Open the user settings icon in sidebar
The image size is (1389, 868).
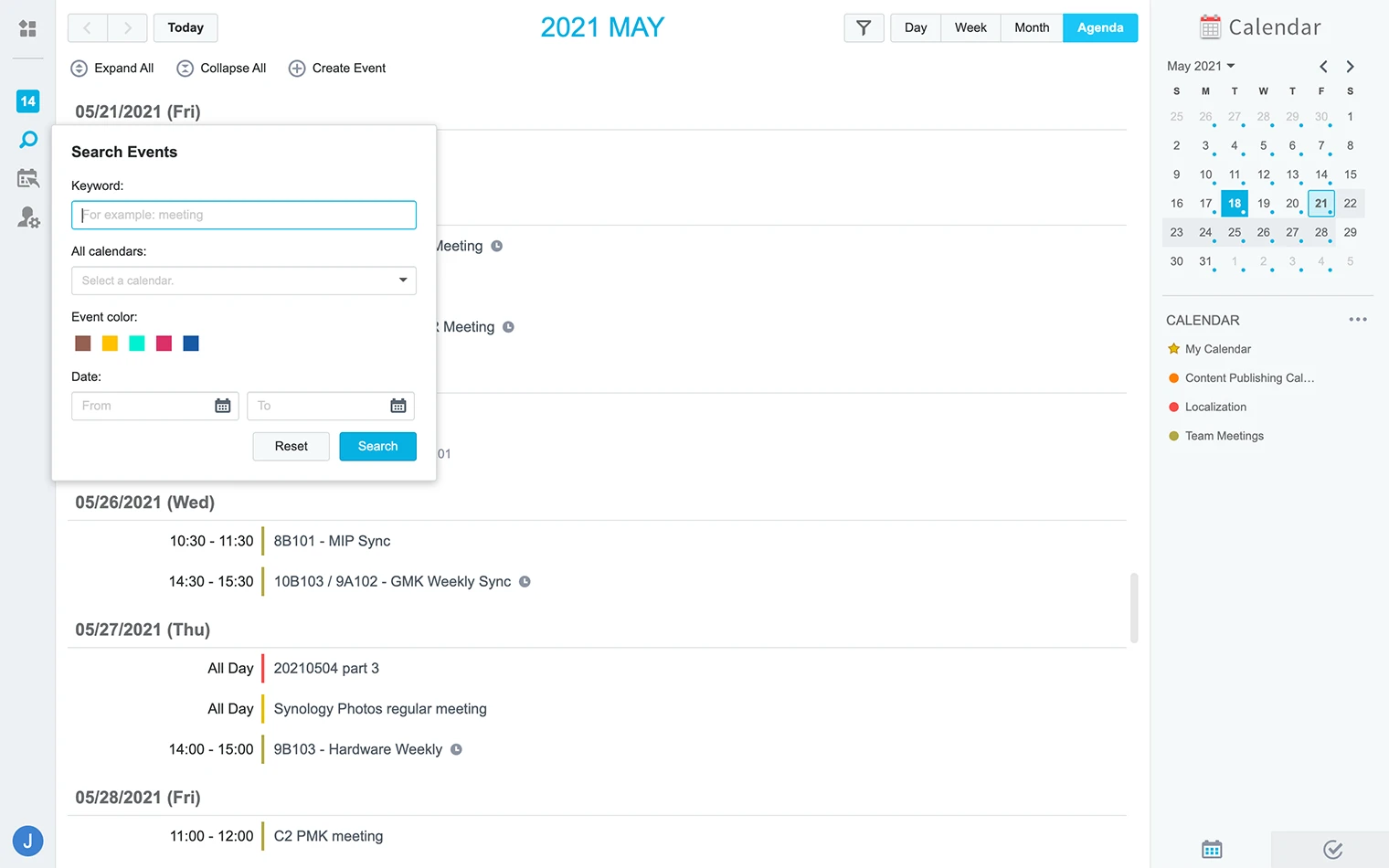coord(28,217)
